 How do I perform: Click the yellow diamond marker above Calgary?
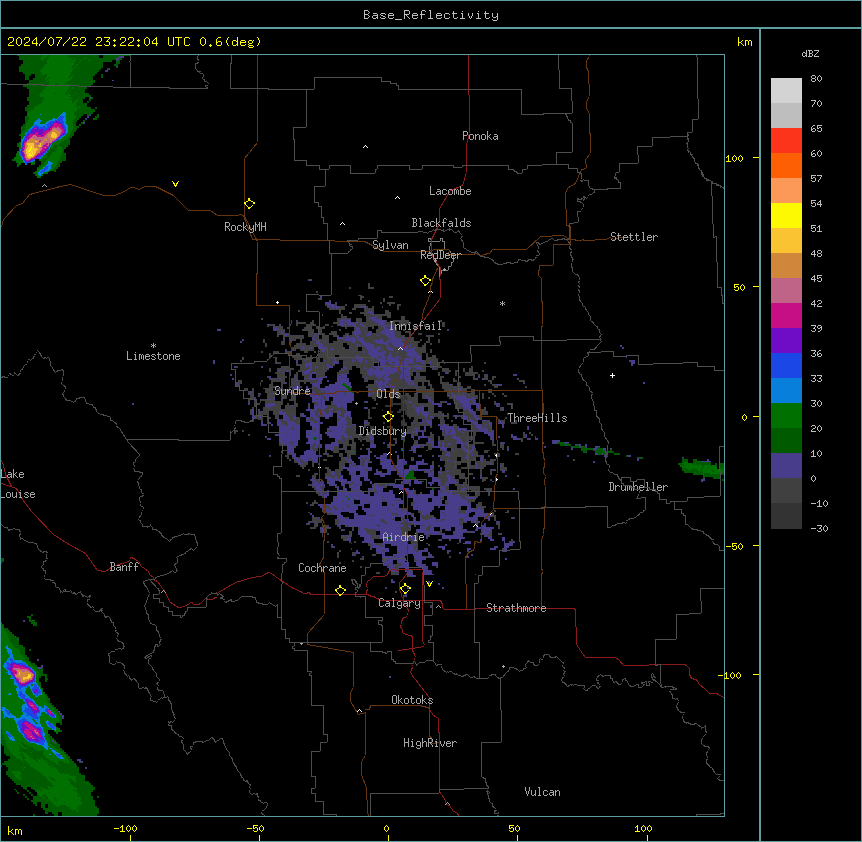pos(405,589)
